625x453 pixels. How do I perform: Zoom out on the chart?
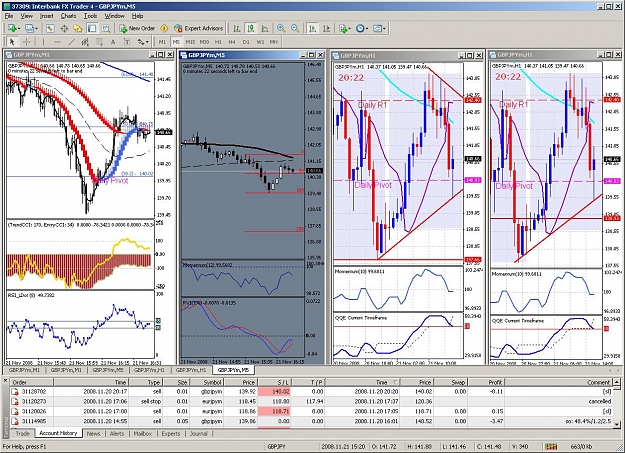click(x=295, y=28)
